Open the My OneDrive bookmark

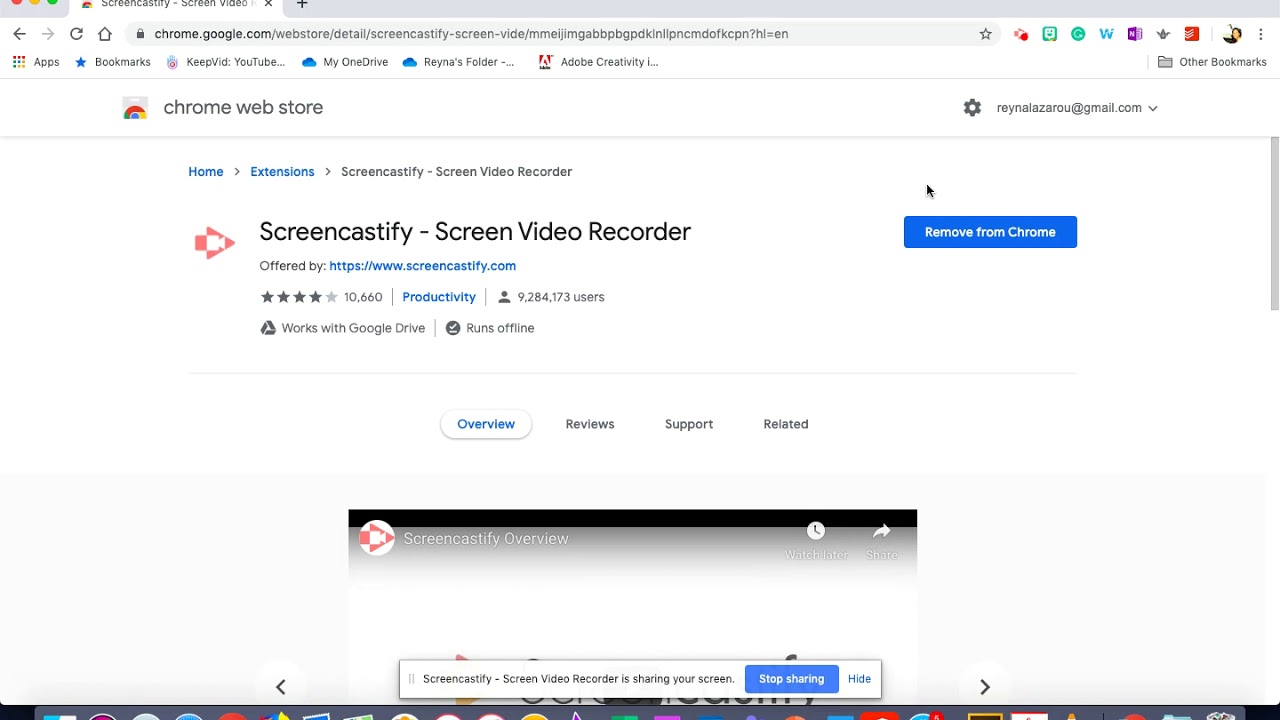coord(345,62)
